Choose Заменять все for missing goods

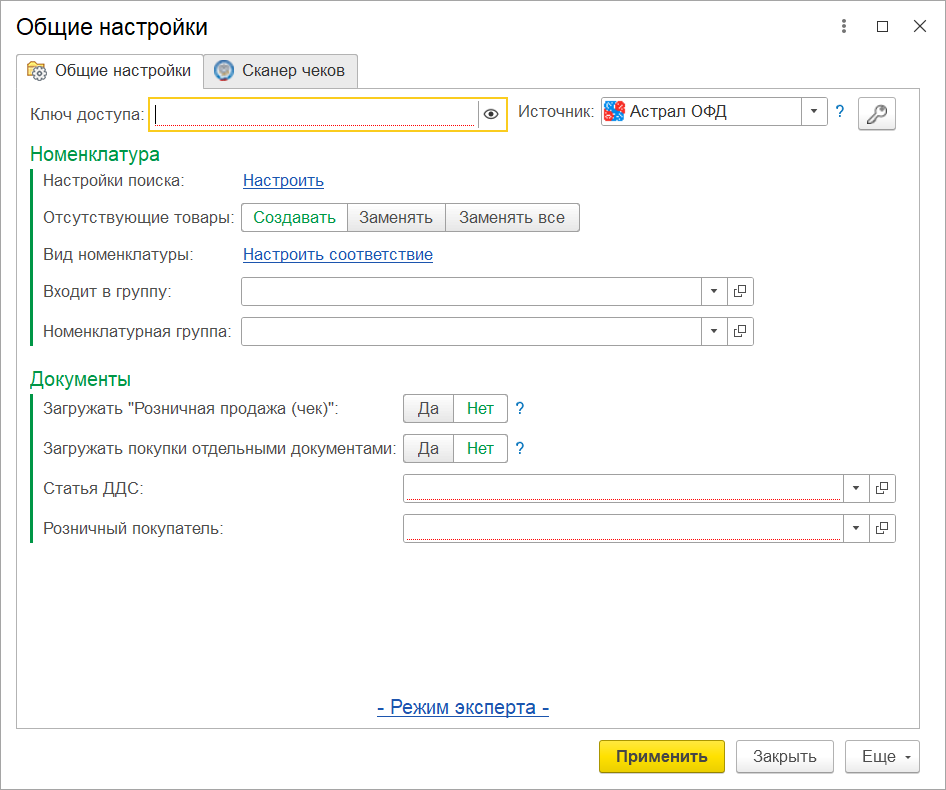512,217
